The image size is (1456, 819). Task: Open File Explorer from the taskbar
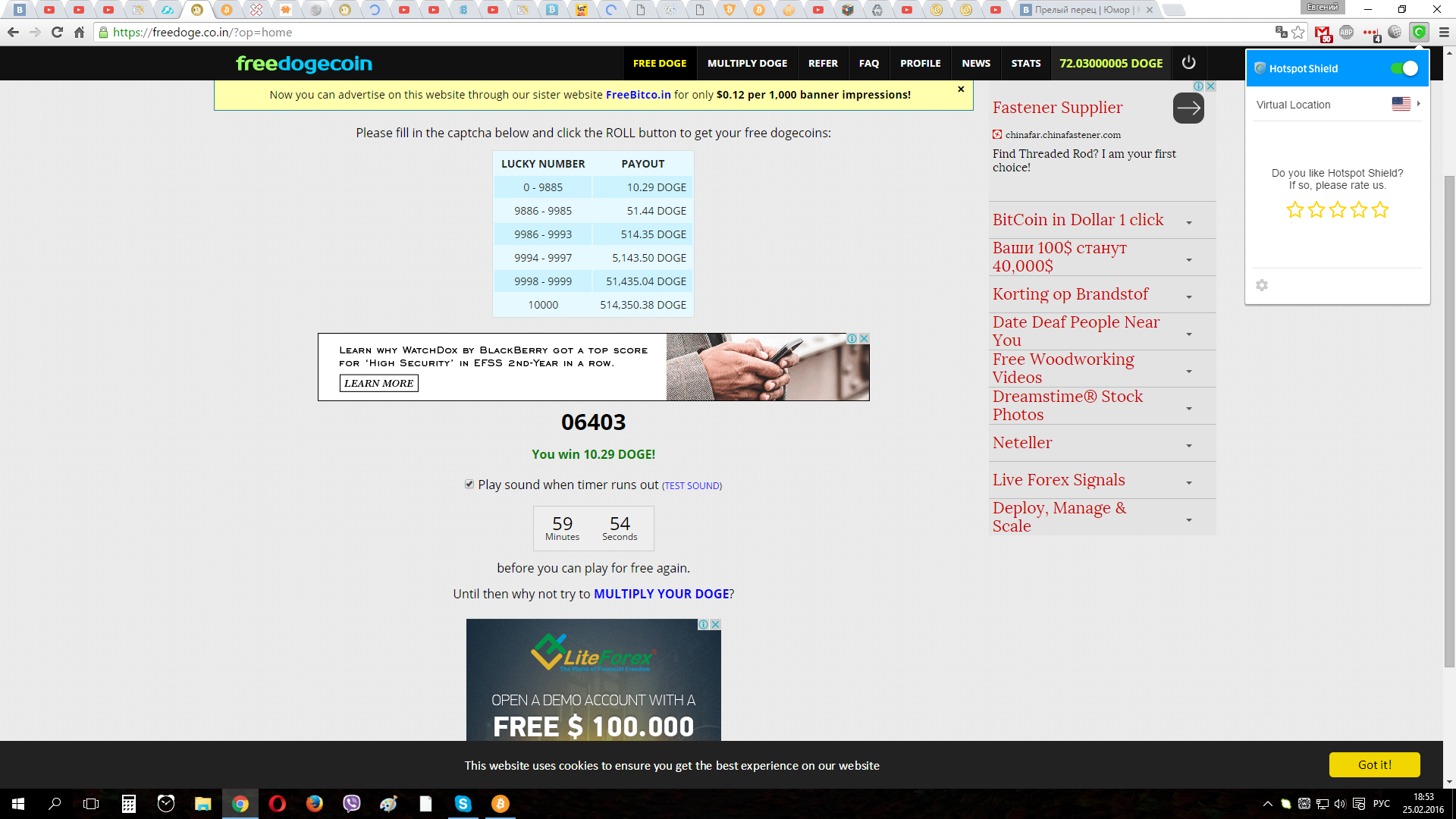pos(202,803)
